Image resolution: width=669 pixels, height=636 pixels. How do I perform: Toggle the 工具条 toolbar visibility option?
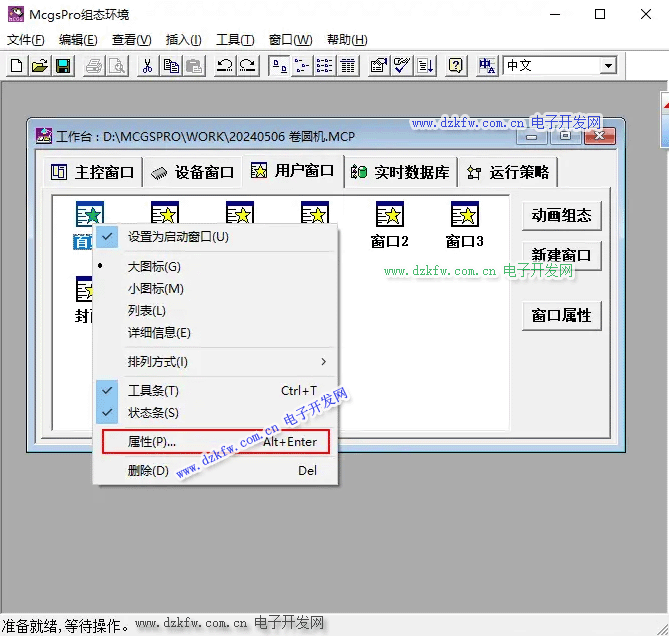(x=153, y=391)
